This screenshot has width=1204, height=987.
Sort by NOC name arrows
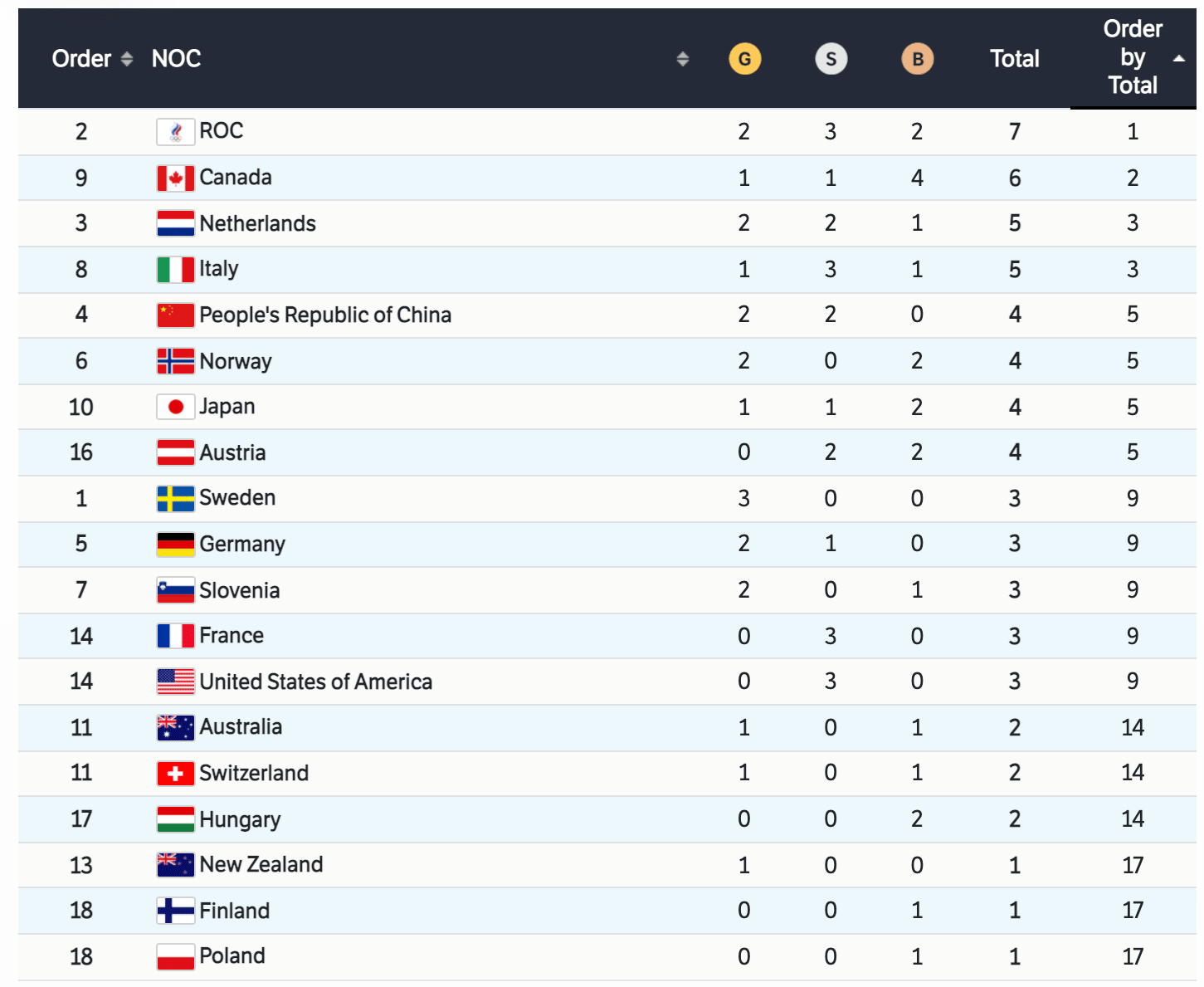[682, 59]
